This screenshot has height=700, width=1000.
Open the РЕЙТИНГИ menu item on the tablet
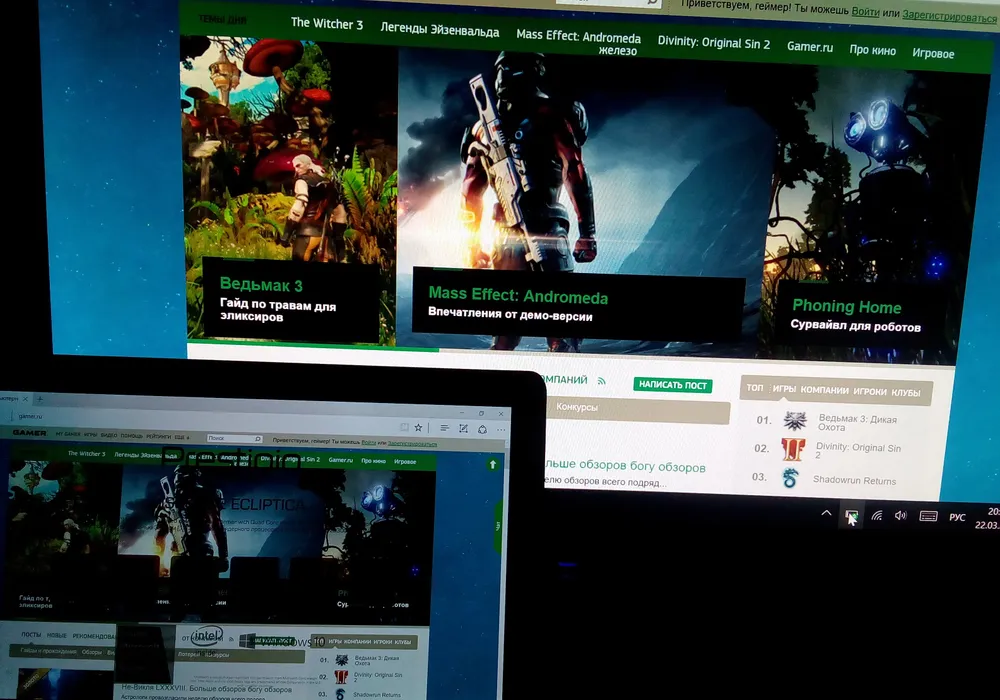point(158,436)
